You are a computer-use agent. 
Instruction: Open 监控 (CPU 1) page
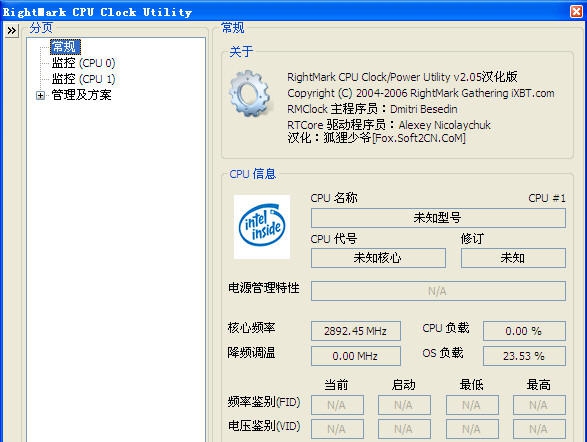click(x=83, y=79)
